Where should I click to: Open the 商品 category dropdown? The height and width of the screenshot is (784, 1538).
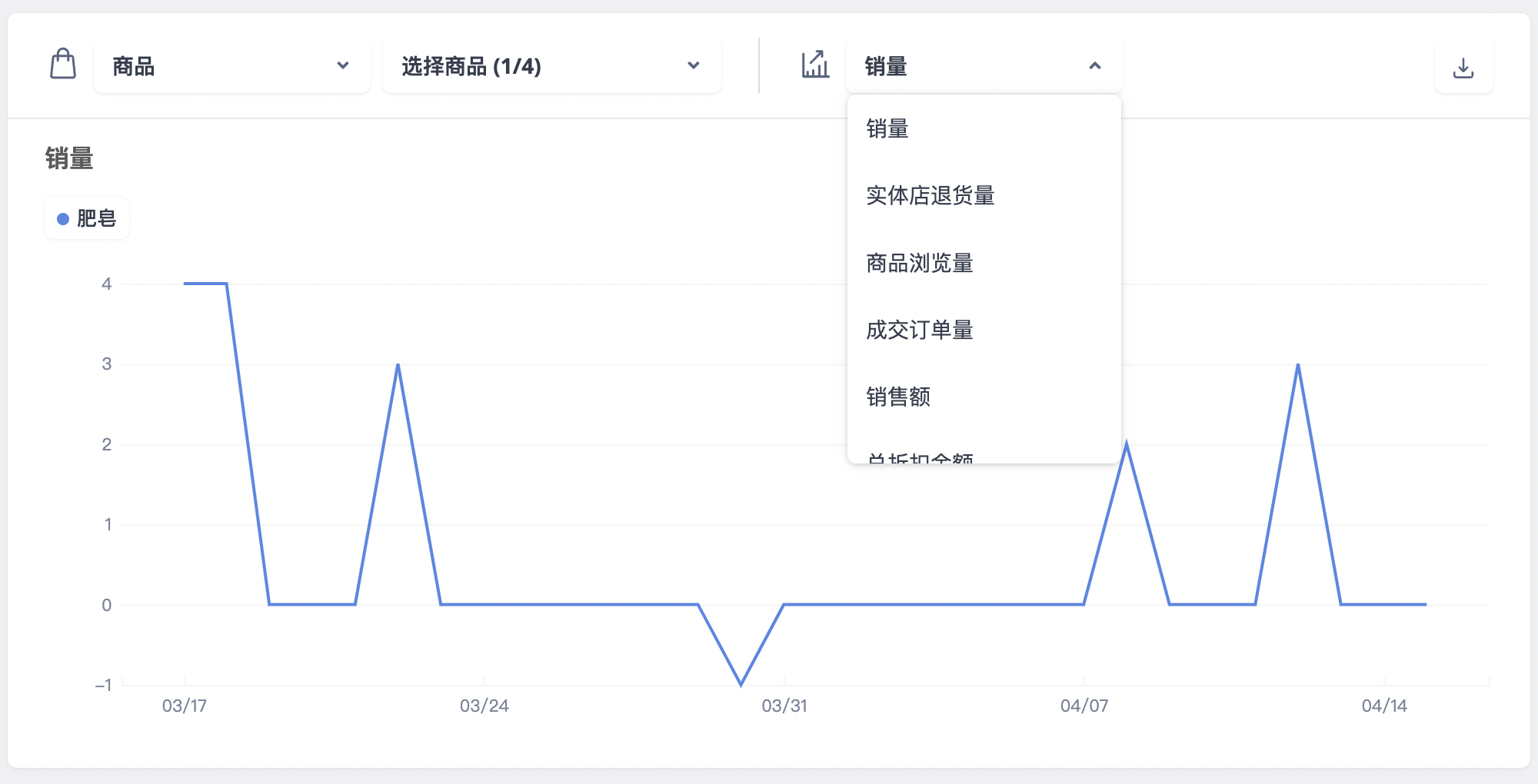231,66
